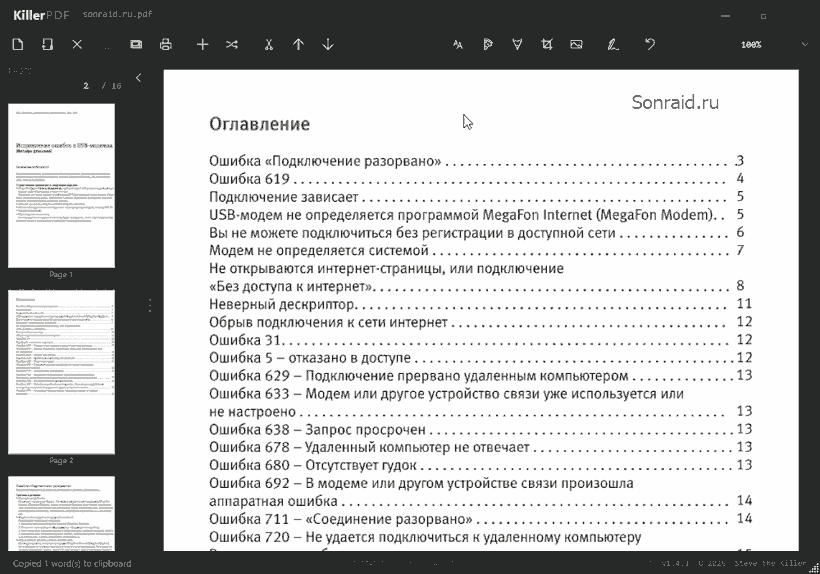Print the document via printer icon
820x574 pixels.
pos(166,44)
